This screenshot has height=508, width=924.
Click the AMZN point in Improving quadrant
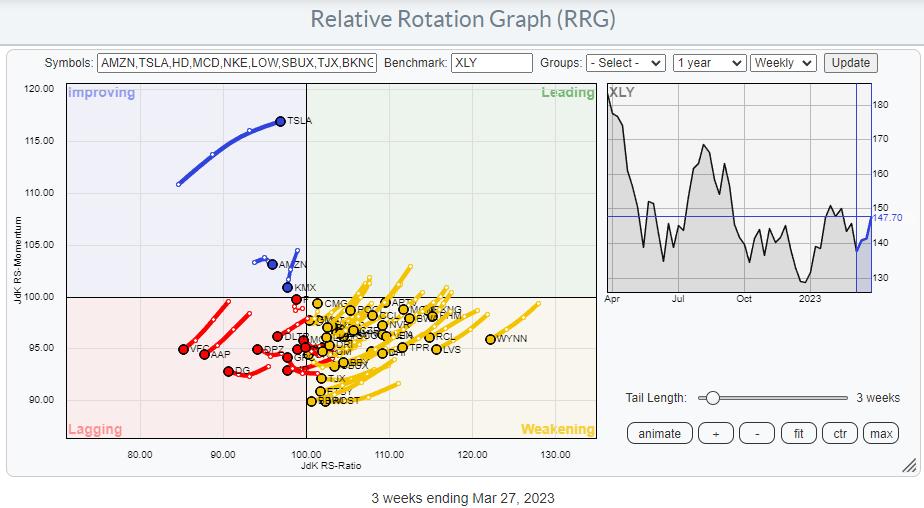272,264
